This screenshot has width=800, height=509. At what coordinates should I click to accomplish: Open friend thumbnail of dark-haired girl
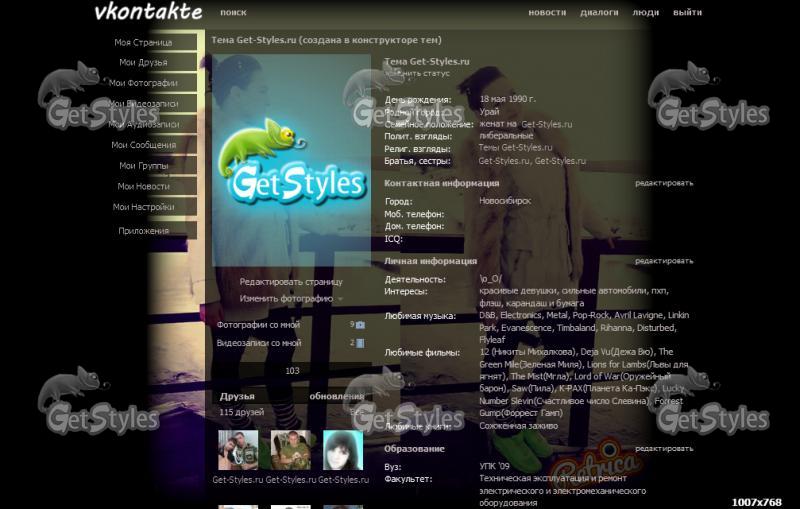(343, 450)
